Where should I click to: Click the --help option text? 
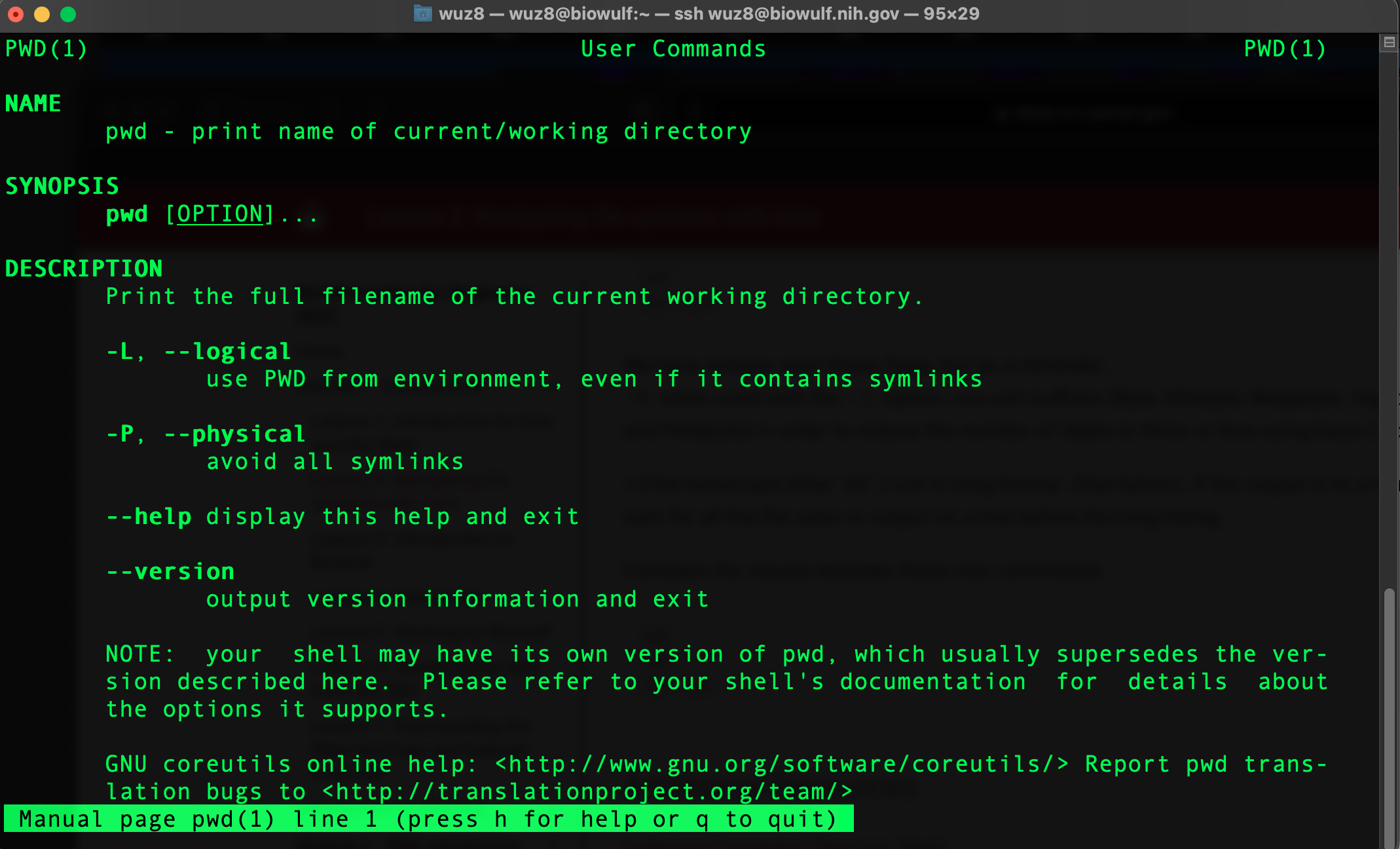pyautogui.click(x=149, y=517)
